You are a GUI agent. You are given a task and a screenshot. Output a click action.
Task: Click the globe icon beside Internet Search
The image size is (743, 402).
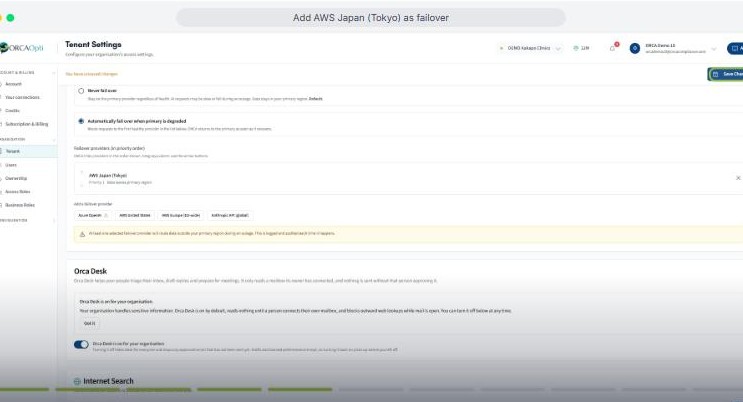(77, 381)
